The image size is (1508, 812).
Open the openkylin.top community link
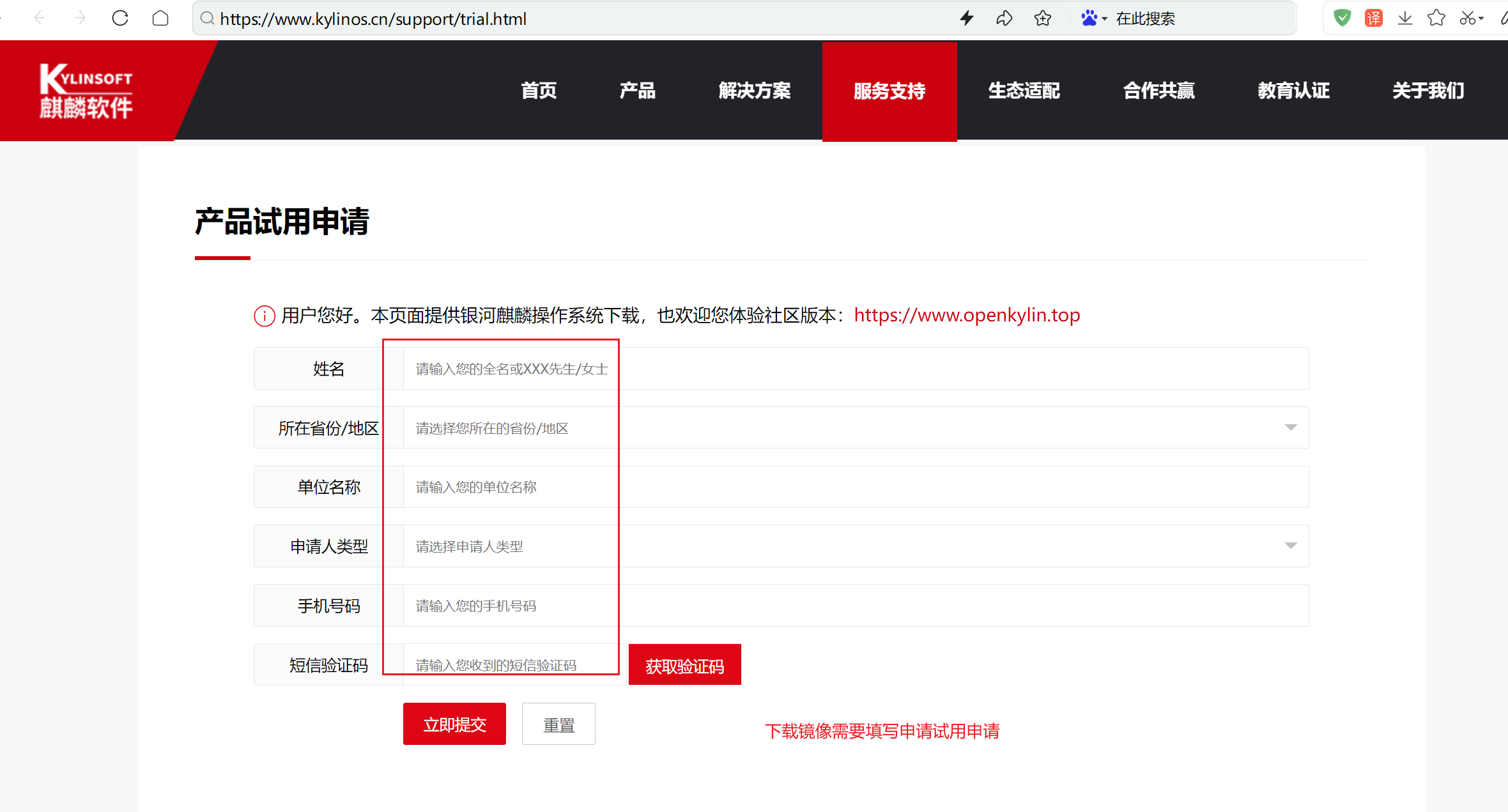tap(967, 315)
